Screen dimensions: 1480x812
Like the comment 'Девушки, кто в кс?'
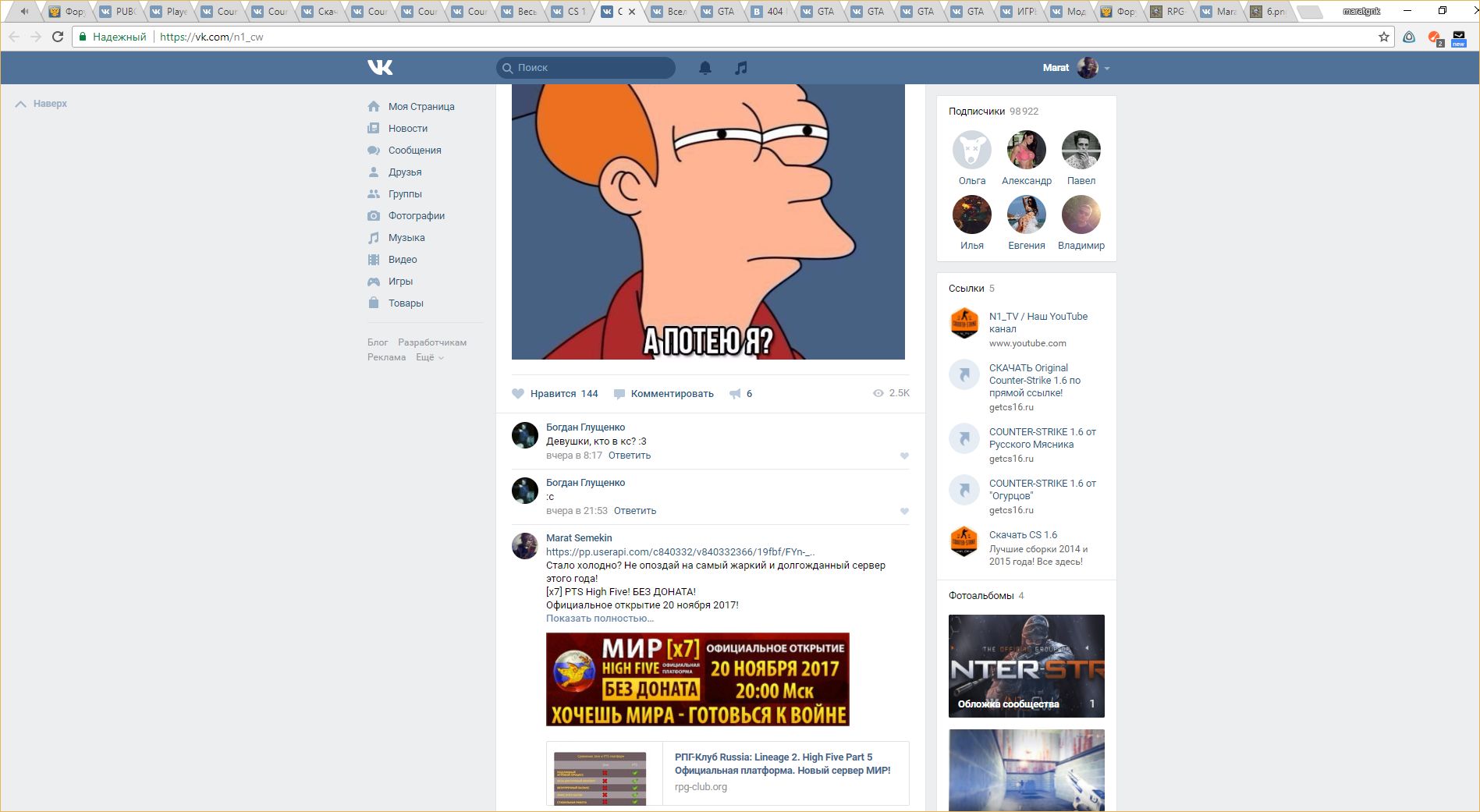(x=904, y=456)
